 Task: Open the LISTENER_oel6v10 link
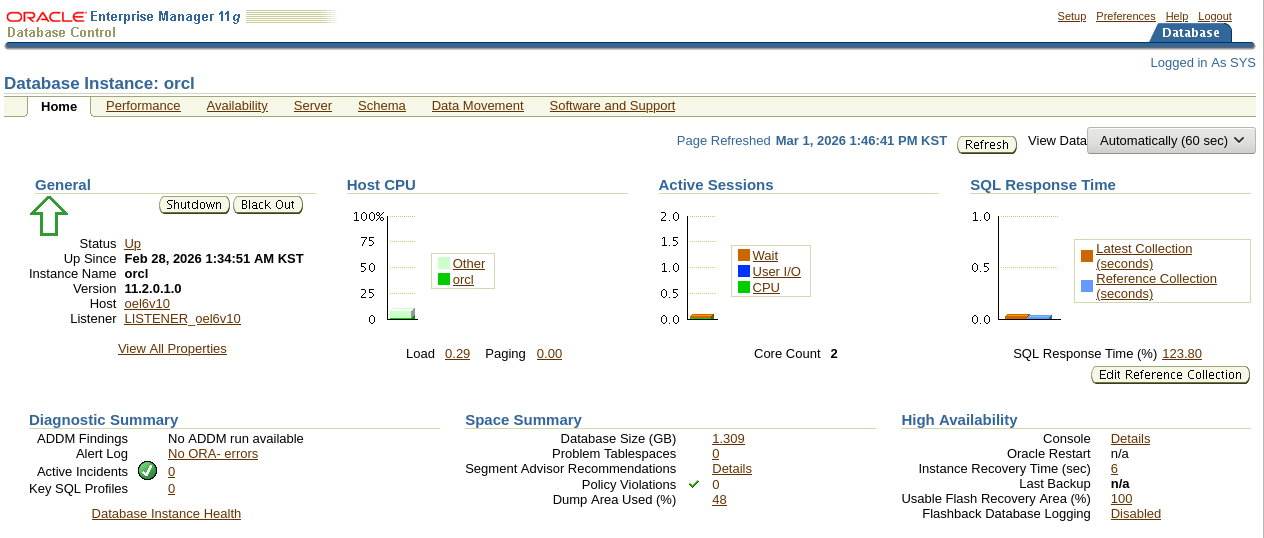(x=182, y=319)
